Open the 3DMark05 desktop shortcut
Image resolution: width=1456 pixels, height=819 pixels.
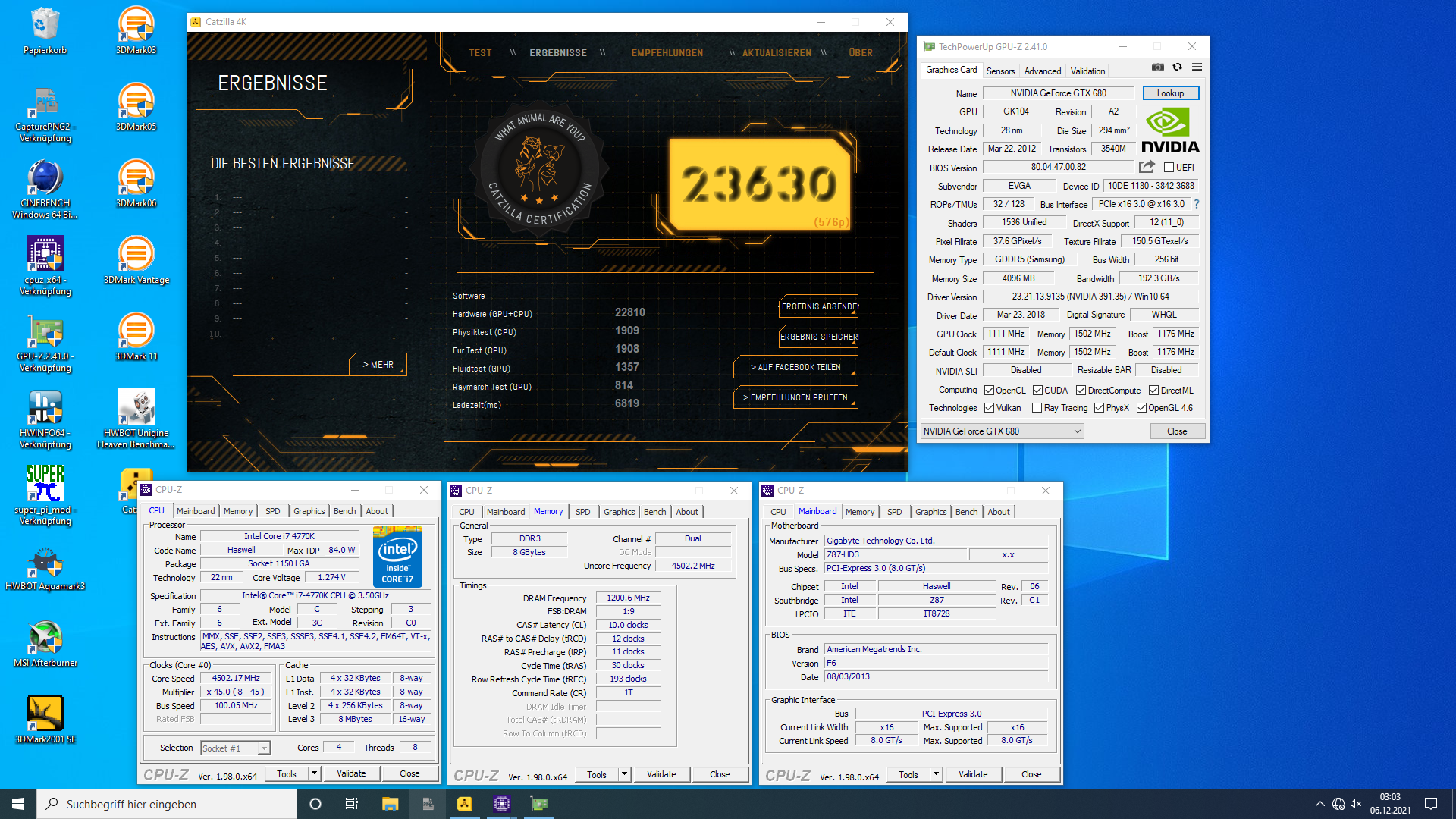click(x=136, y=107)
